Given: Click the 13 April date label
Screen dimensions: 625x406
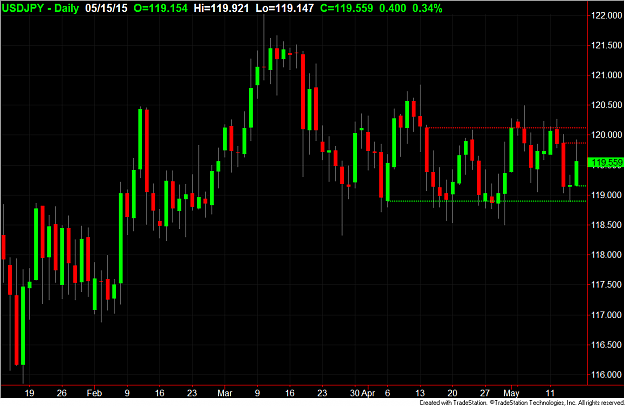Looking at the screenshot, I should click(420, 393).
